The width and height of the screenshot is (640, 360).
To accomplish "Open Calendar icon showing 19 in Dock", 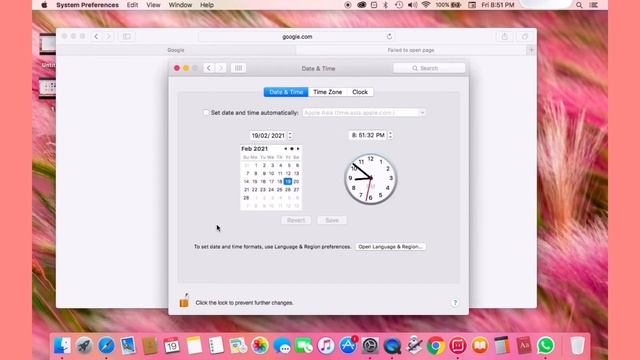I will pos(172,346).
